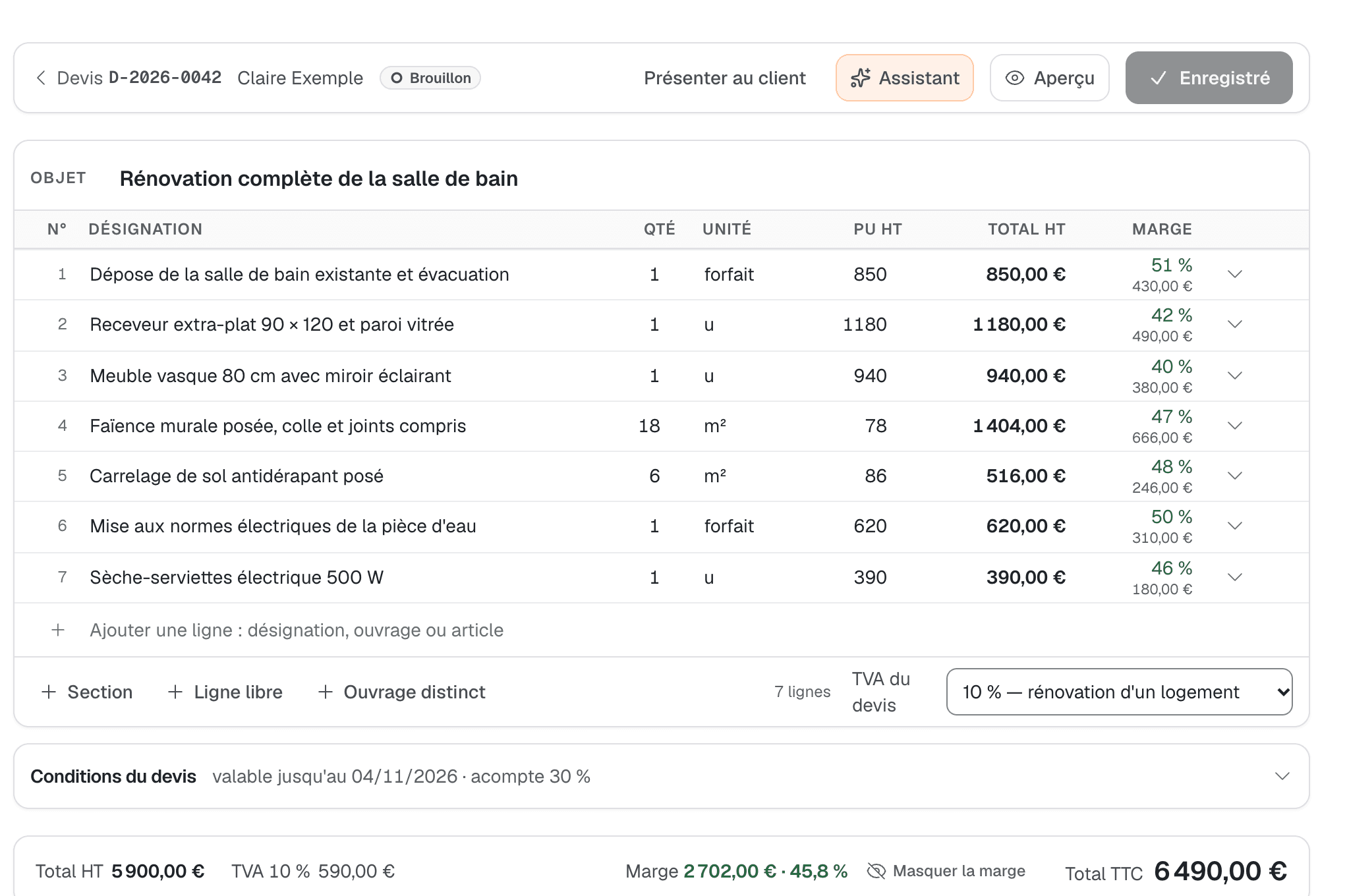The height and width of the screenshot is (896, 1347).
Task: Add a Ligne libre
Action: pos(225,692)
